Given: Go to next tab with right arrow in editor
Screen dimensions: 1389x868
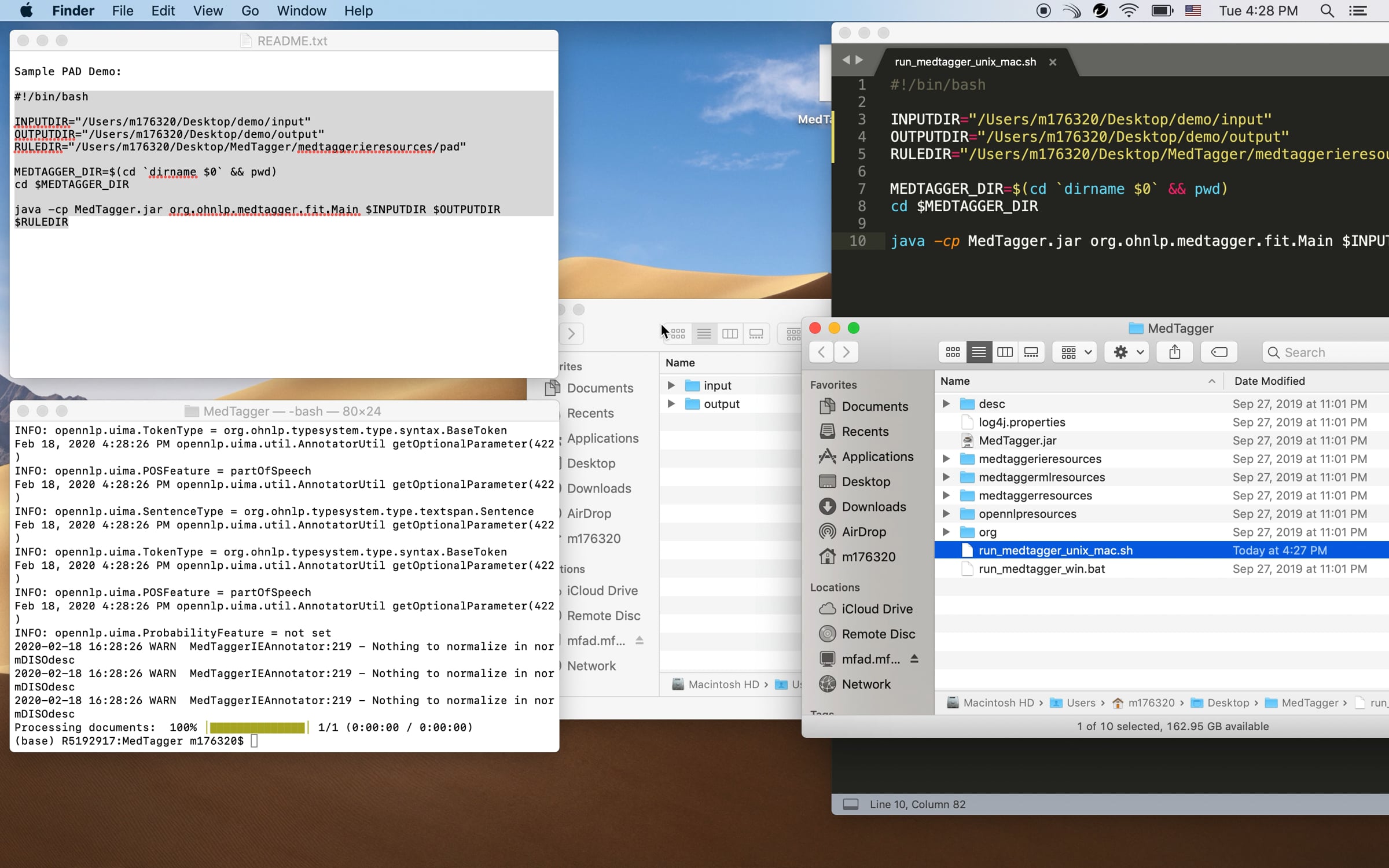Looking at the screenshot, I should [x=859, y=60].
